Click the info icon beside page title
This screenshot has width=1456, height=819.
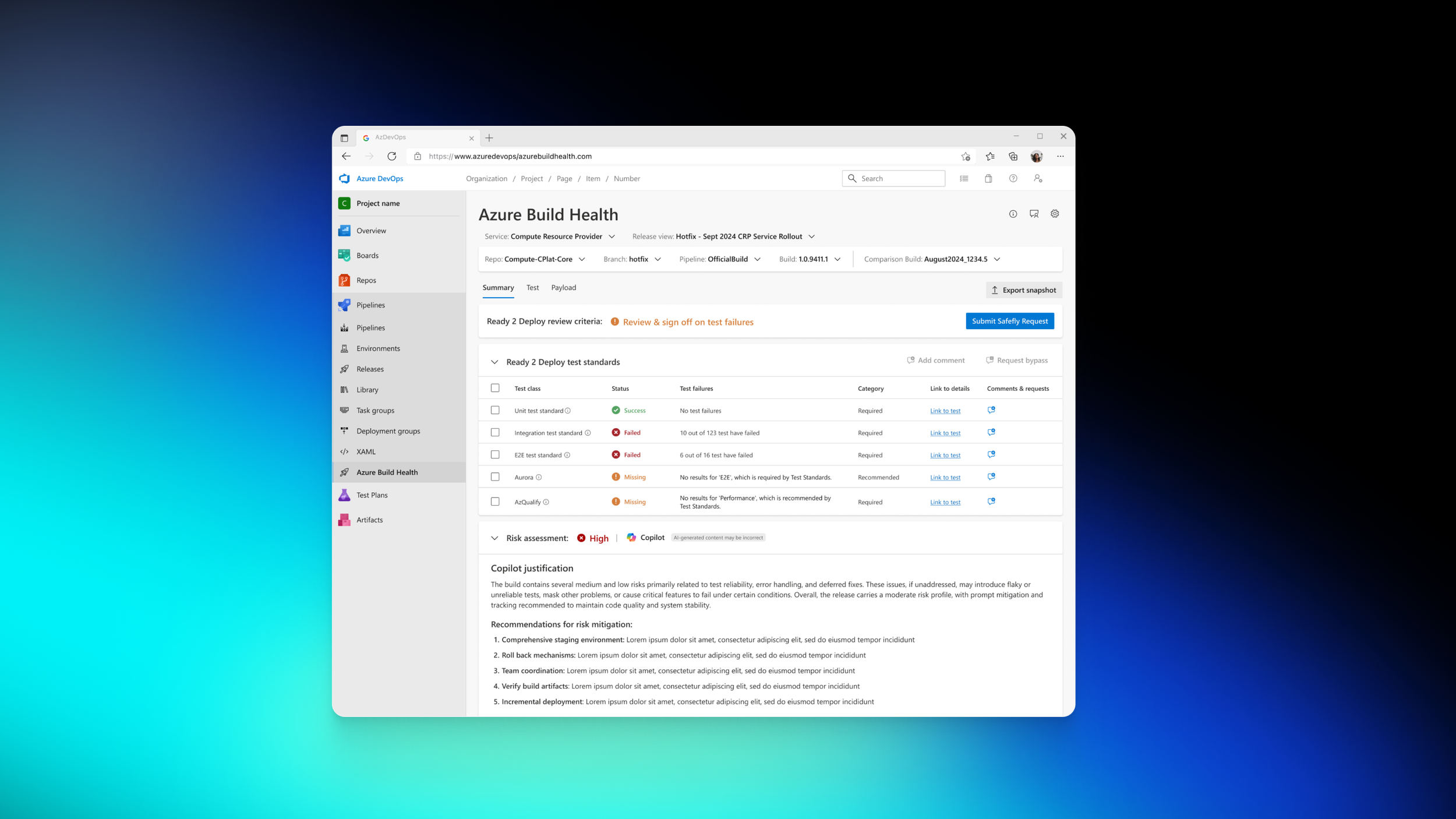click(1013, 214)
